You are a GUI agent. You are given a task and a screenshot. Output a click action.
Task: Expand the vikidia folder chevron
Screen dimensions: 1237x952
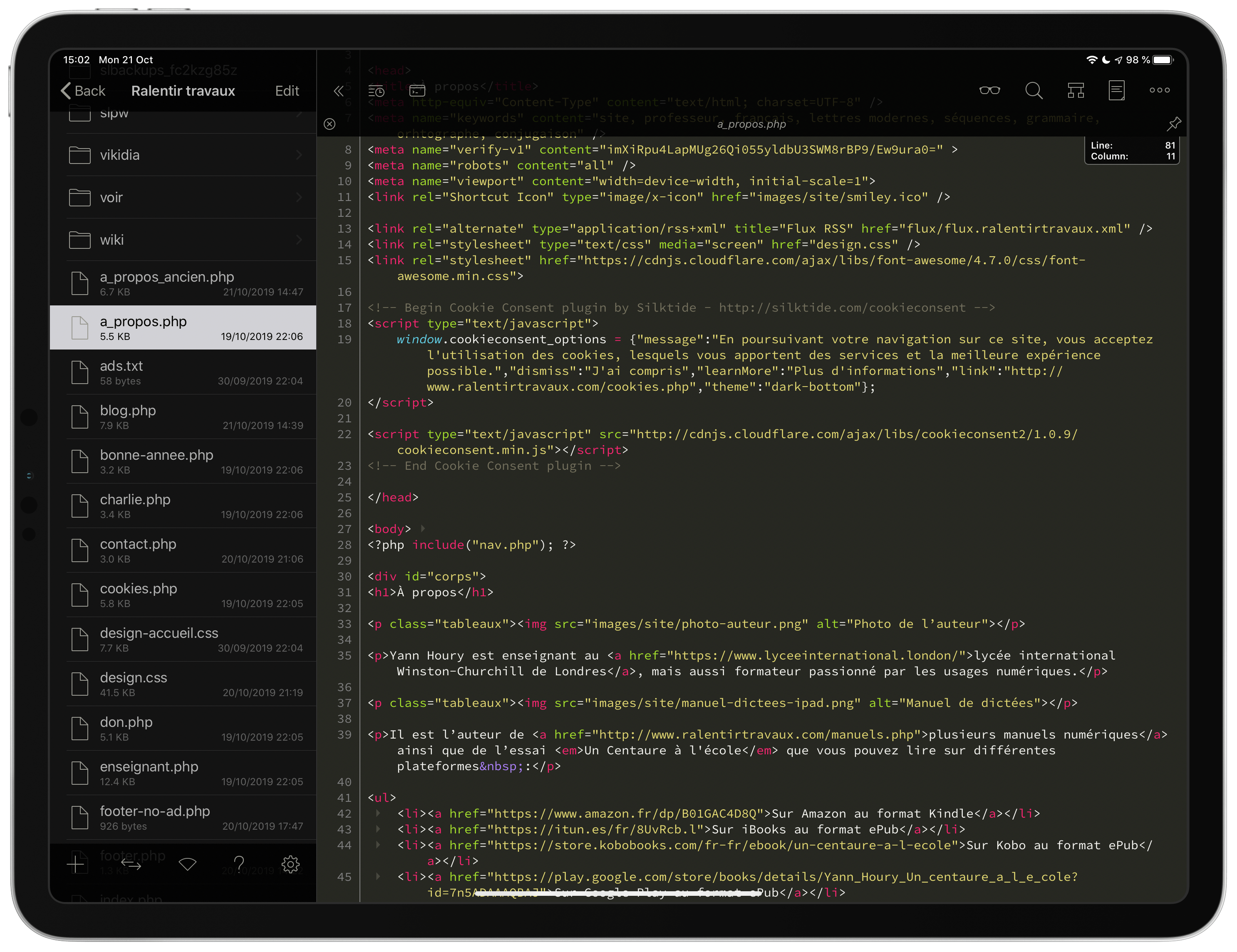click(x=299, y=155)
